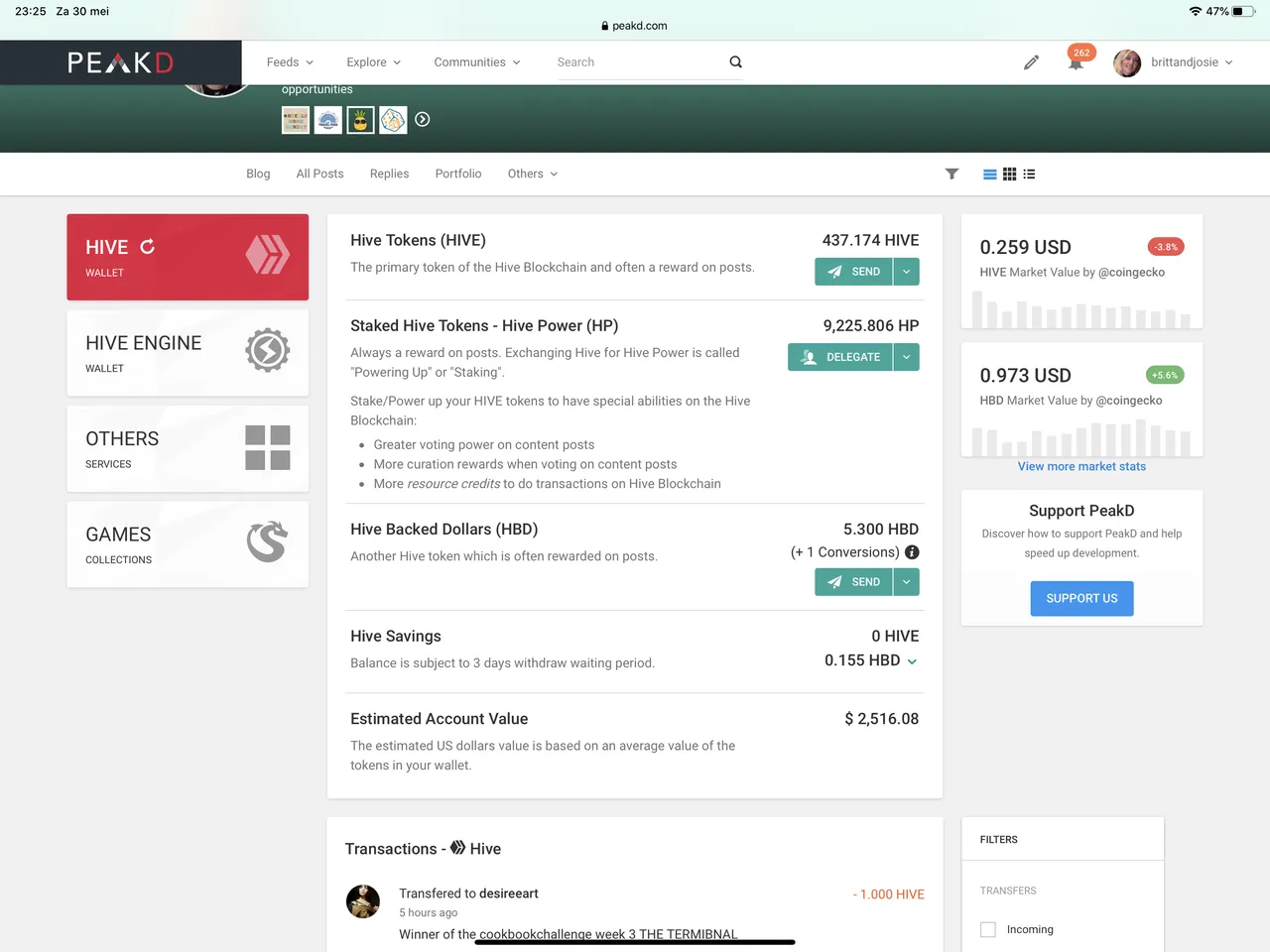Click the (+ 1 Conversions) text
Screen dimensions: 1270x952
click(845, 552)
